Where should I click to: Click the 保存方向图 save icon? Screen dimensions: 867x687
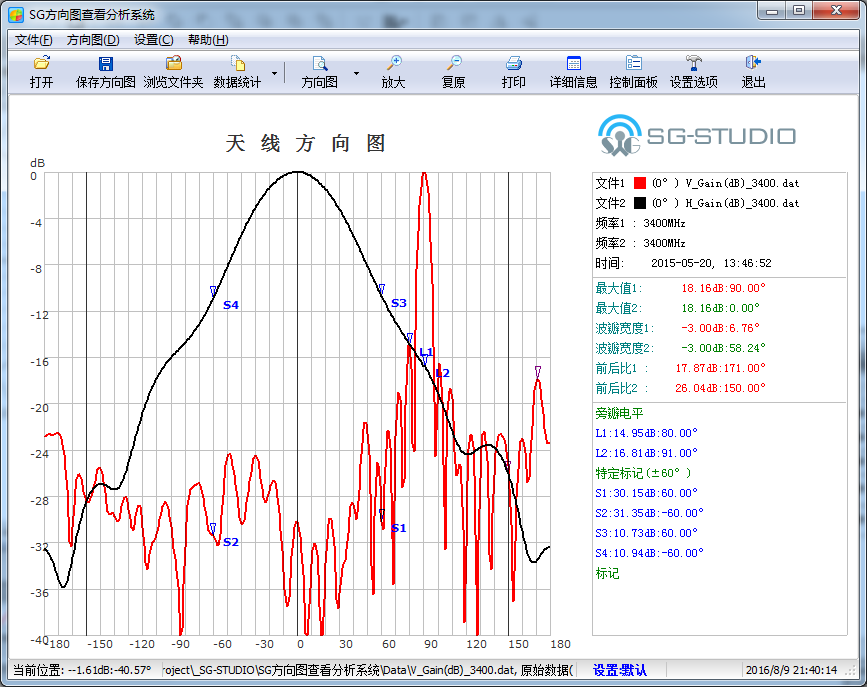[x=105, y=63]
